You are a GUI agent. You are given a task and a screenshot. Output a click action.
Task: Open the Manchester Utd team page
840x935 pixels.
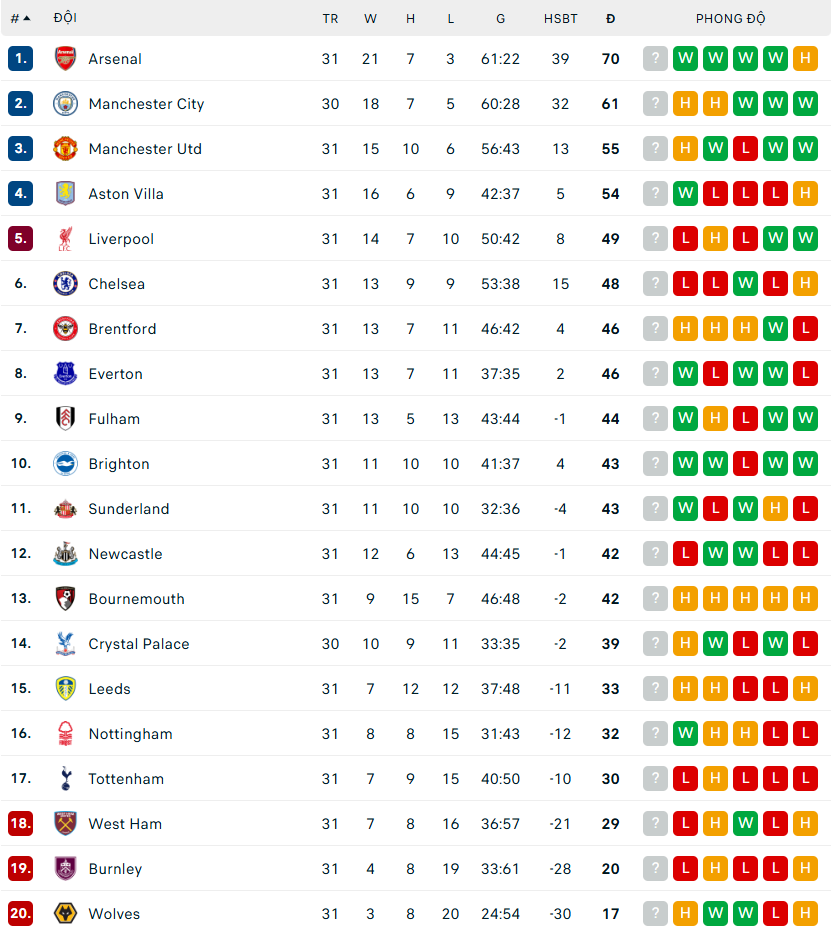[x=145, y=148]
